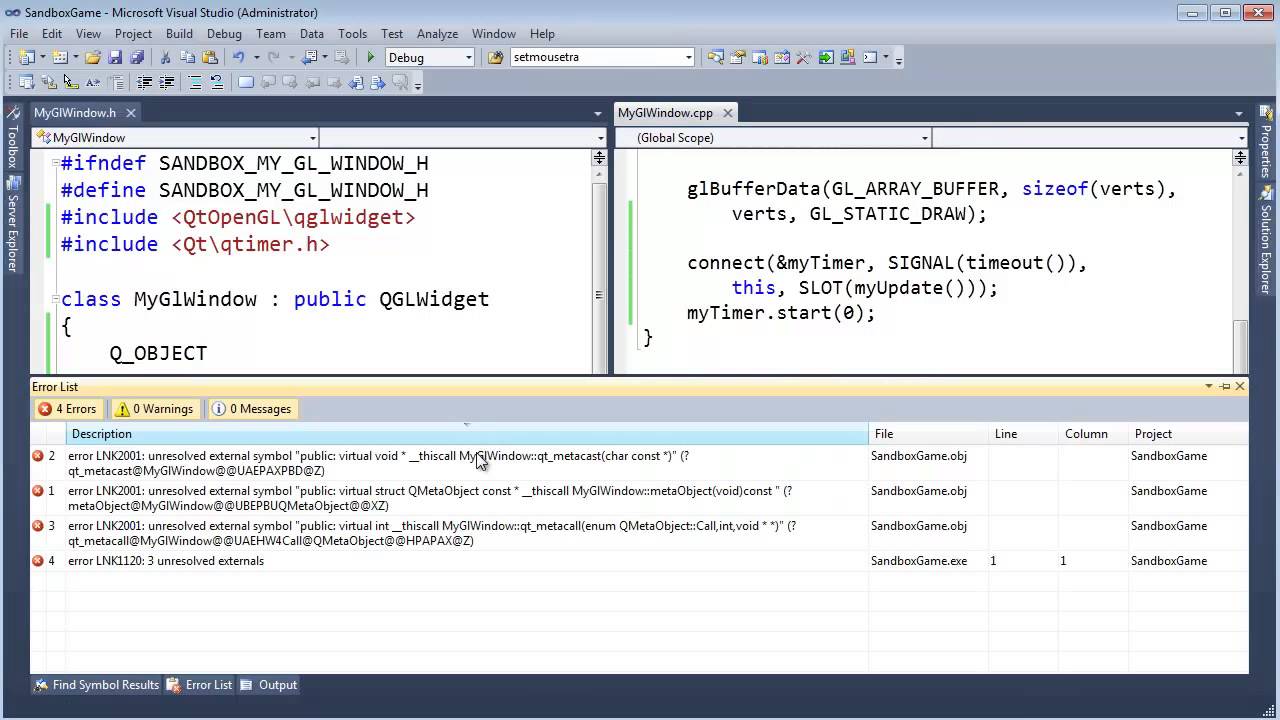Click the Add New Item toolbar icon
The image size is (1280, 720).
[x=60, y=57]
